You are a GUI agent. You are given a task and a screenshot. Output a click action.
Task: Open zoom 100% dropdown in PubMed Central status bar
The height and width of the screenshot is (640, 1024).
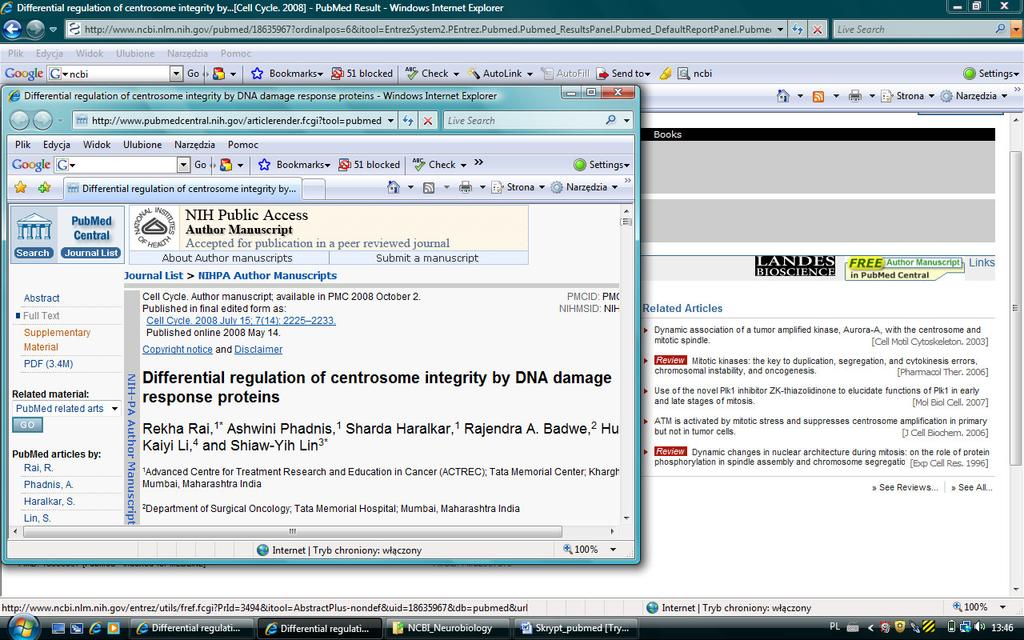click(x=613, y=550)
